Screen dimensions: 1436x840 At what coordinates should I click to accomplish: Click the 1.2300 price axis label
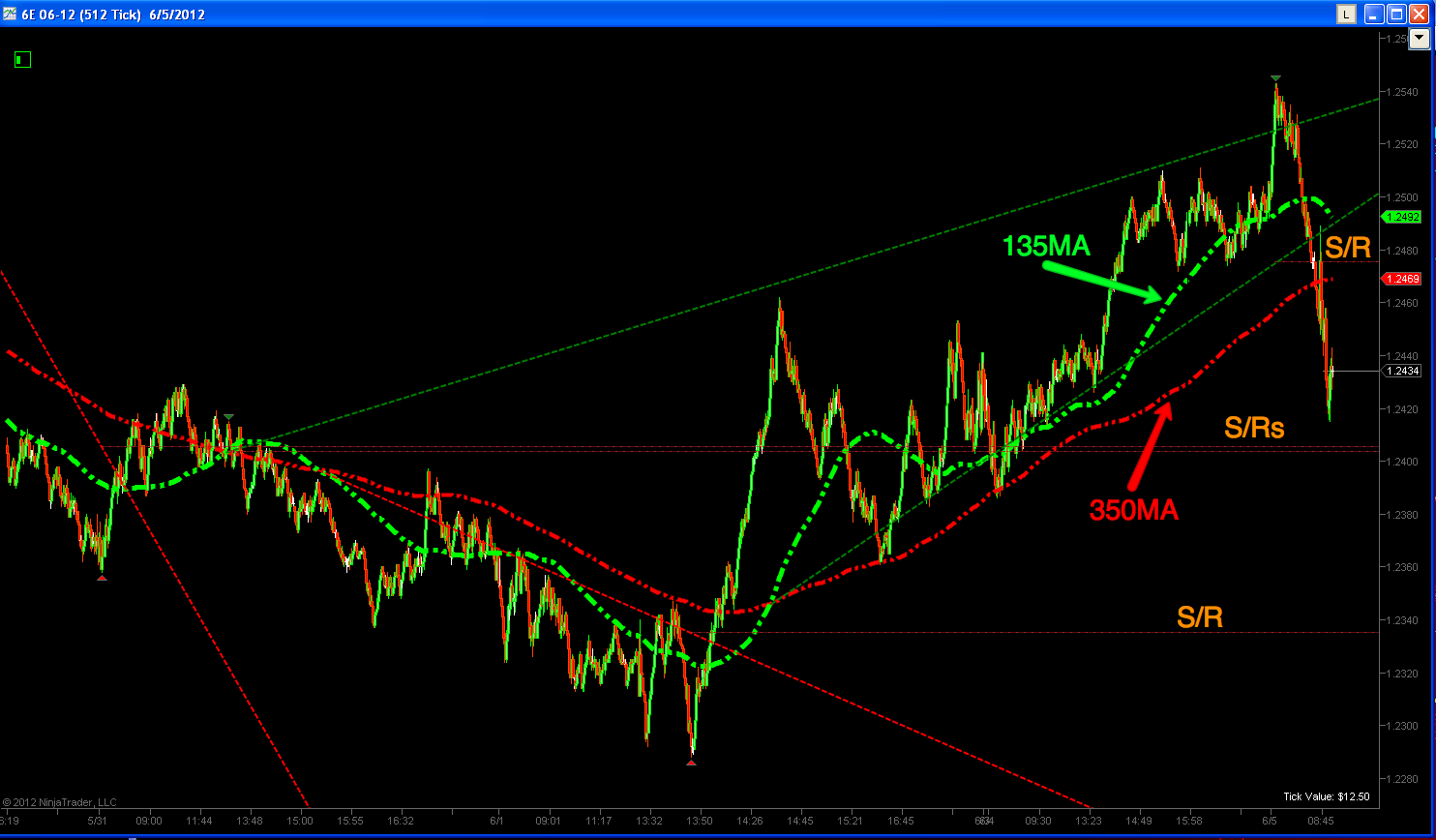pyautogui.click(x=1400, y=727)
